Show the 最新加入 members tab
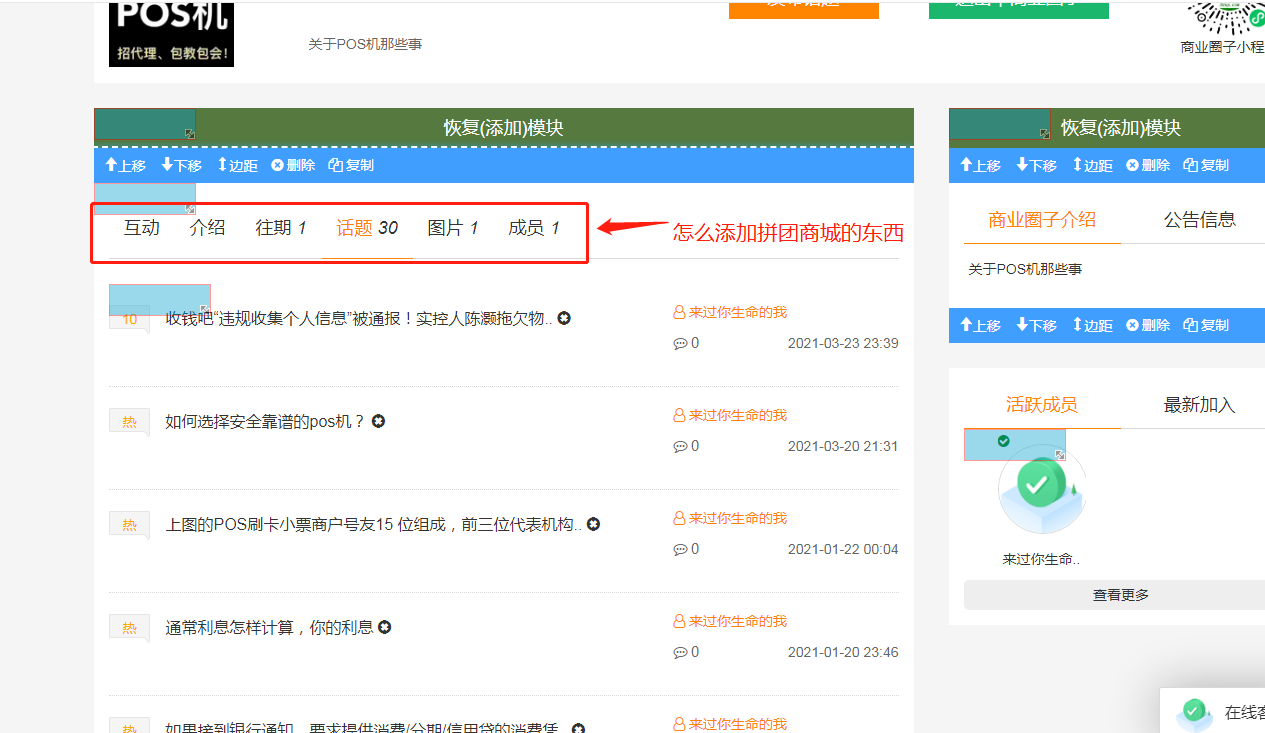This screenshot has height=733, width=1265. point(1199,405)
